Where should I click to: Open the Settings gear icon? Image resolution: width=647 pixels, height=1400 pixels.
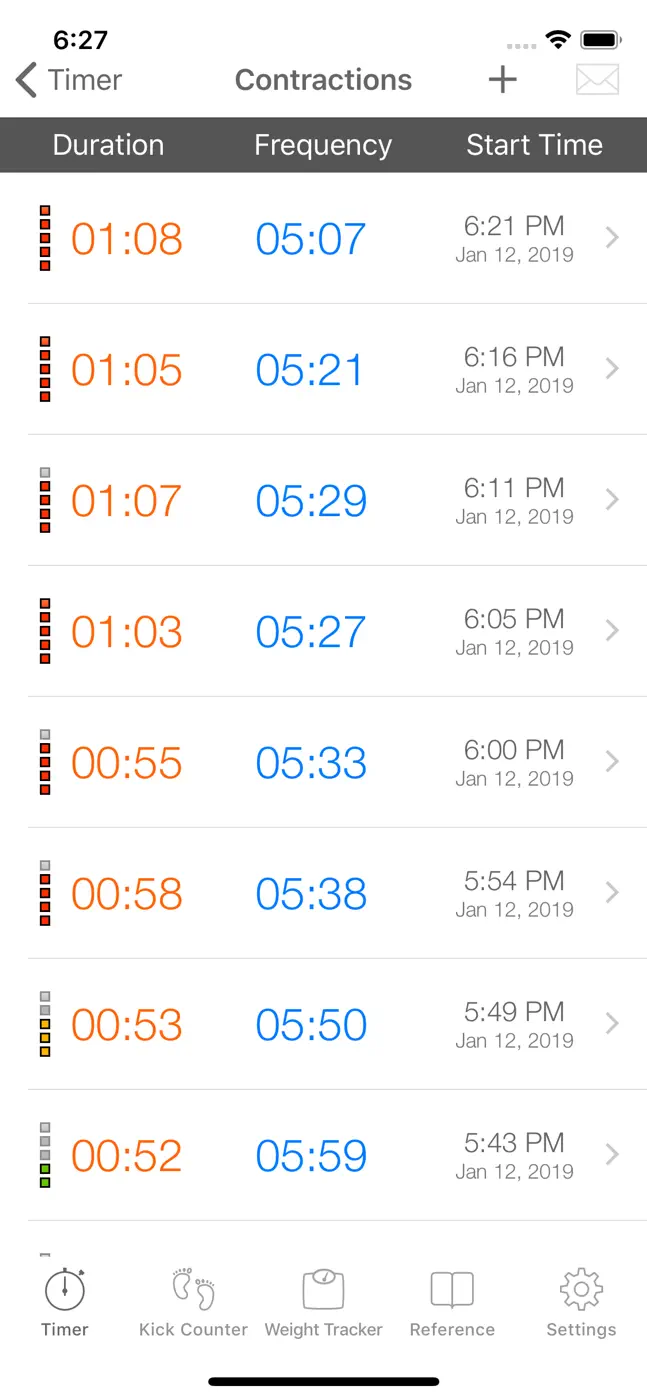[x=581, y=1290]
